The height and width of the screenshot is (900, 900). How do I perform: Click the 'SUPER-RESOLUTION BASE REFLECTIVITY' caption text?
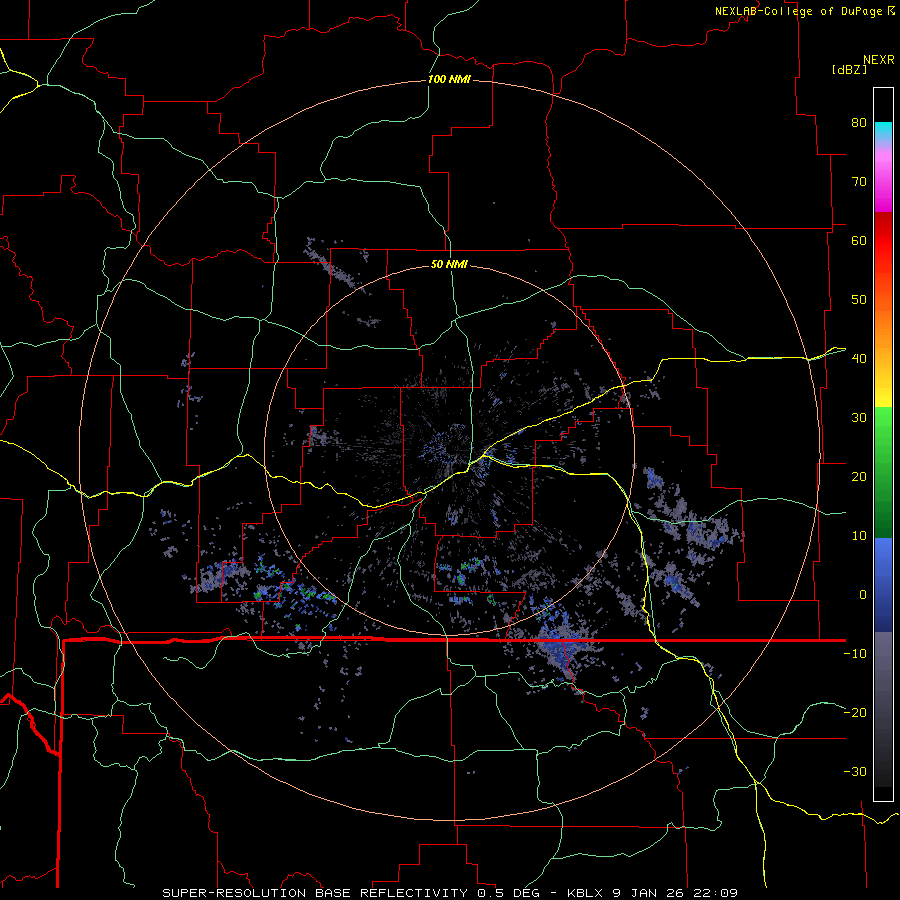click(x=315, y=893)
